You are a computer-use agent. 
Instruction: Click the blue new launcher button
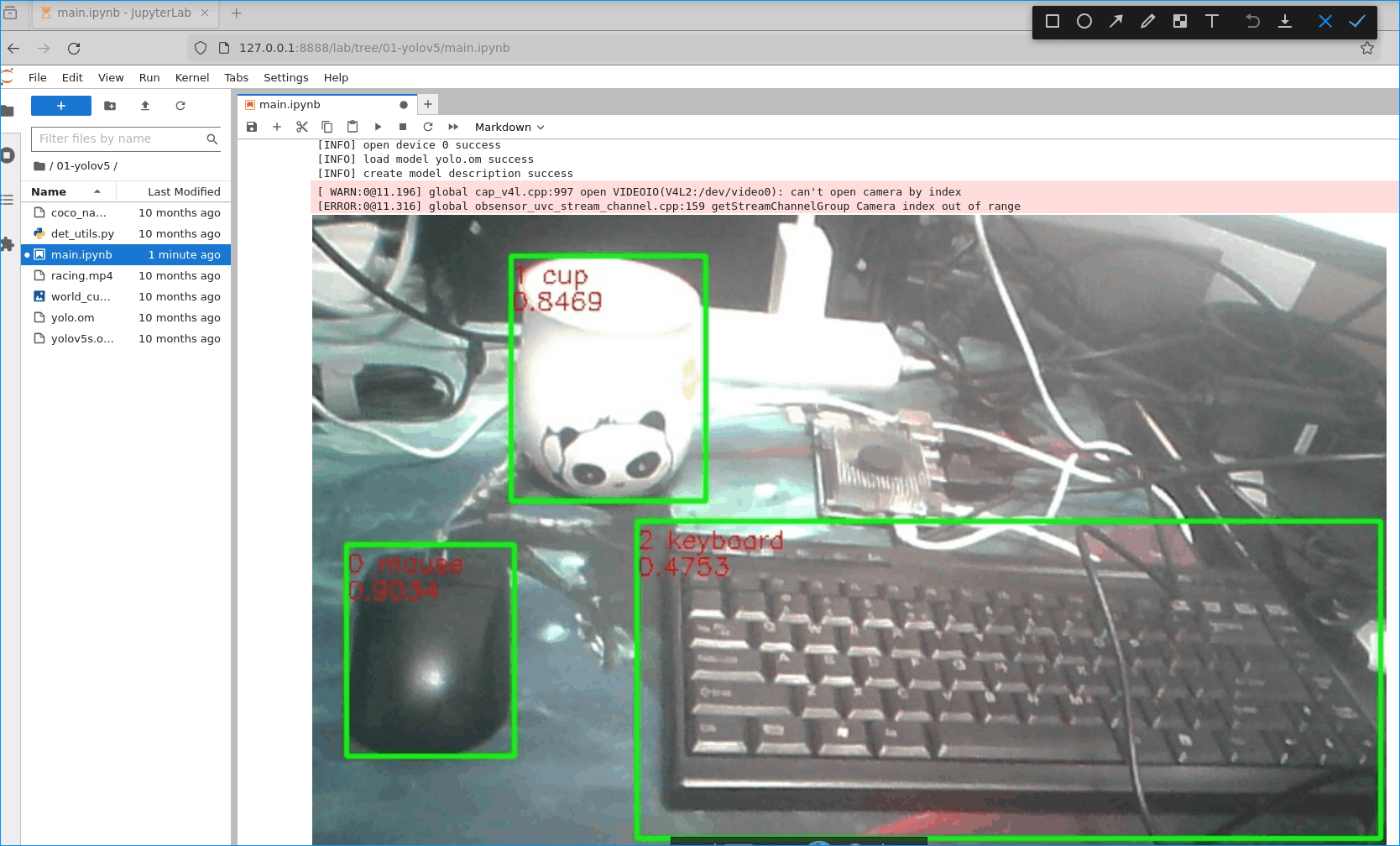61,106
